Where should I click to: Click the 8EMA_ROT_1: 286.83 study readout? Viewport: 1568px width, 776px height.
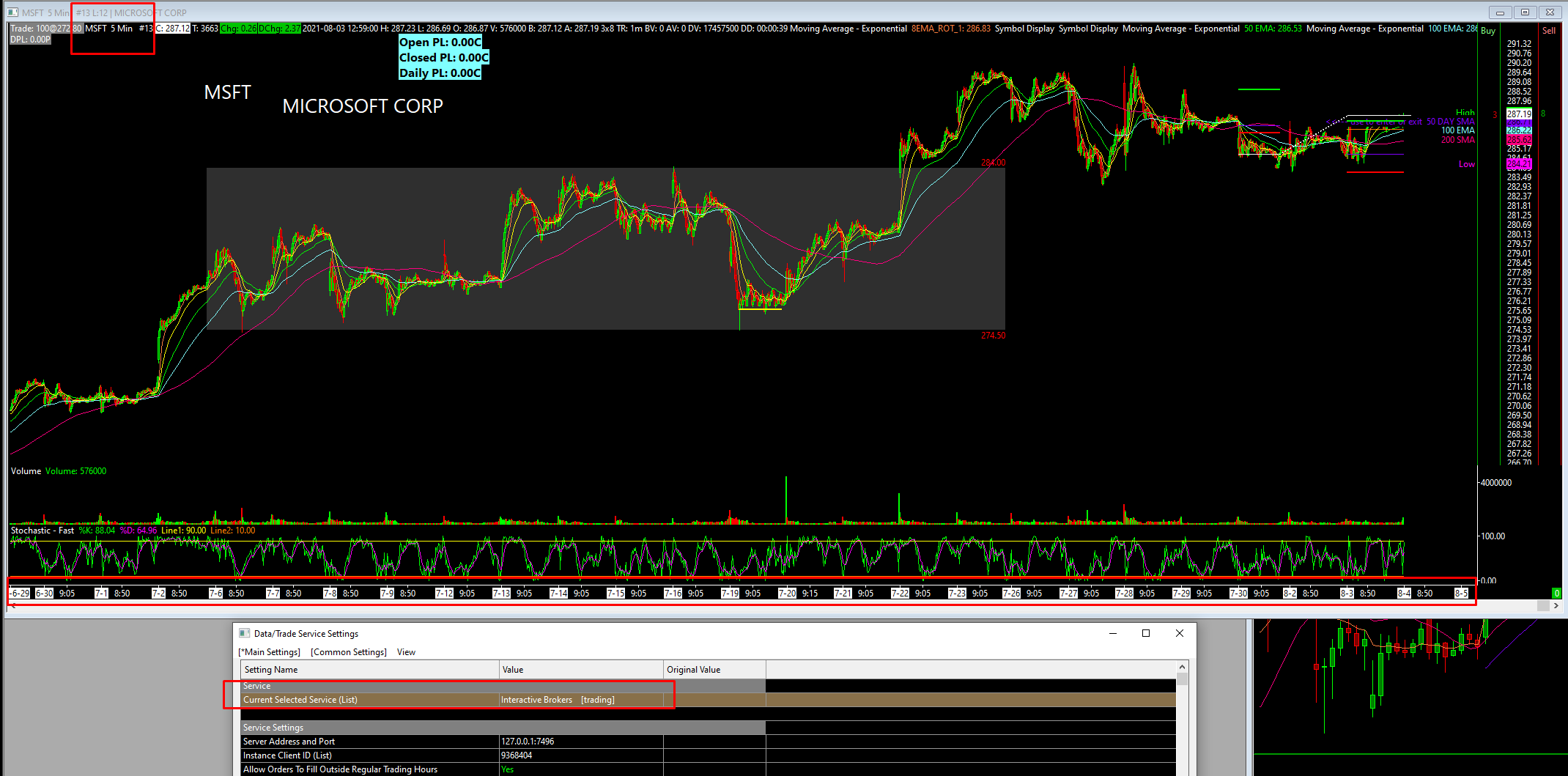point(951,29)
